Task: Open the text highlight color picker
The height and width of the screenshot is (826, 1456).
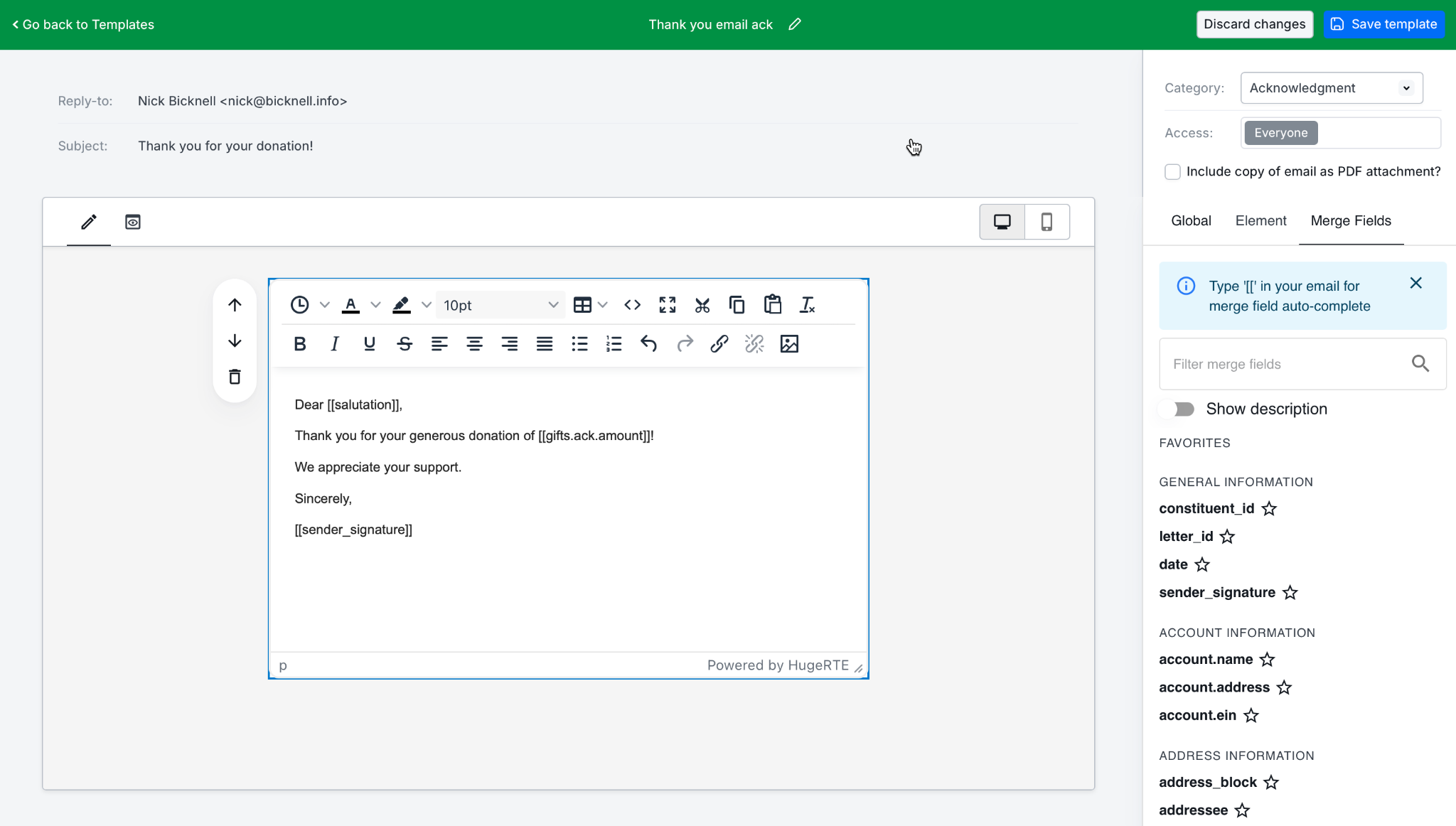Action: (x=426, y=305)
